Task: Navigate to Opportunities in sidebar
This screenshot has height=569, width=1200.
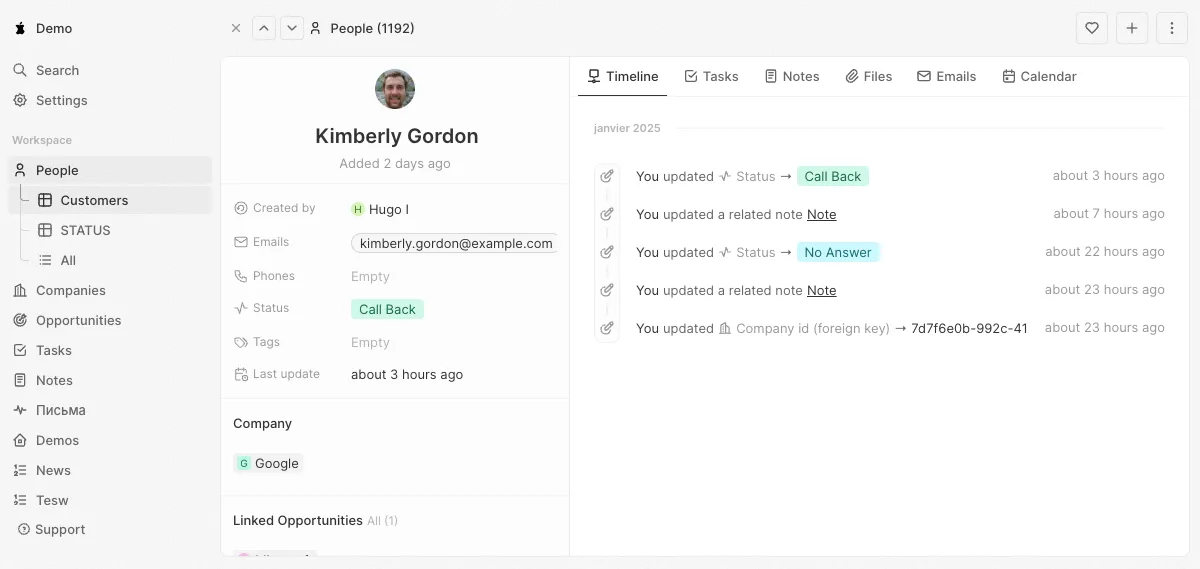Action: pyautogui.click(x=78, y=320)
